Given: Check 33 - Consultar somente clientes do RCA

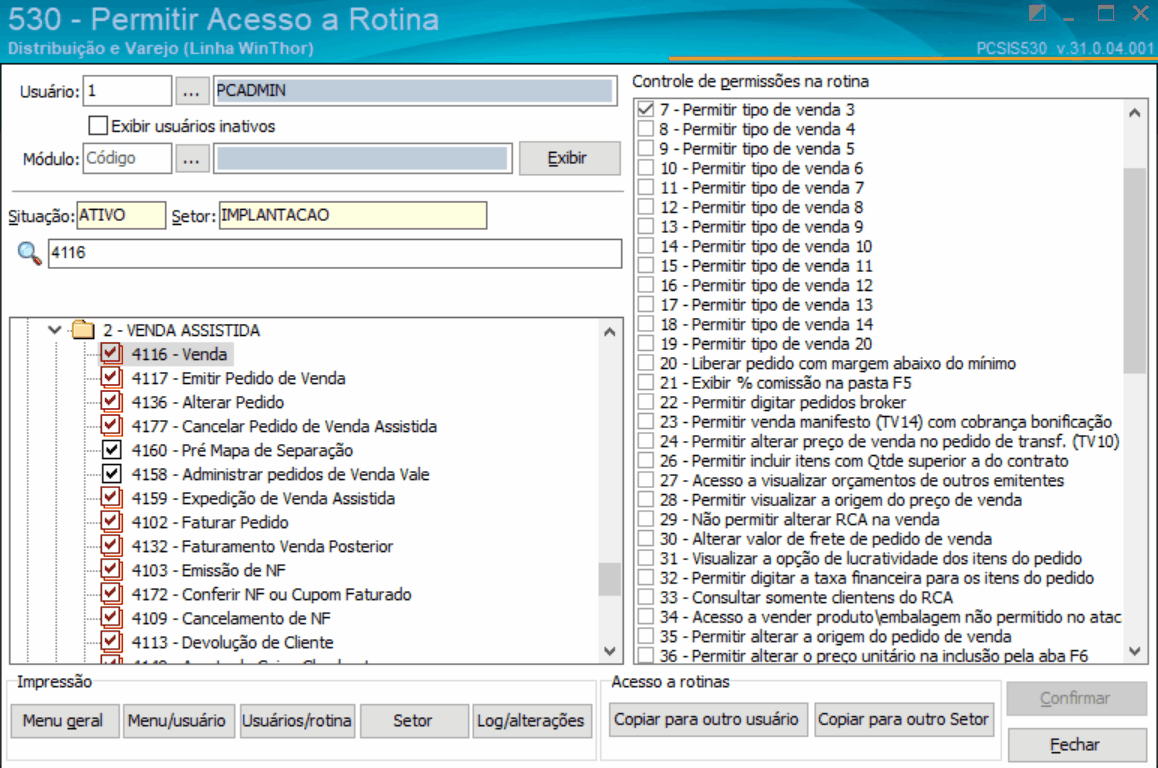Looking at the screenshot, I should pyautogui.click(x=646, y=597).
